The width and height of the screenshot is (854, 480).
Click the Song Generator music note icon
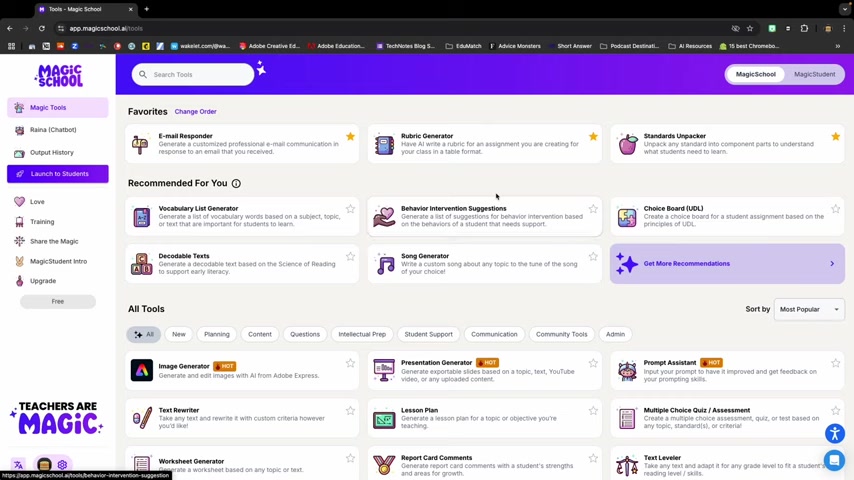[x=385, y=264]
